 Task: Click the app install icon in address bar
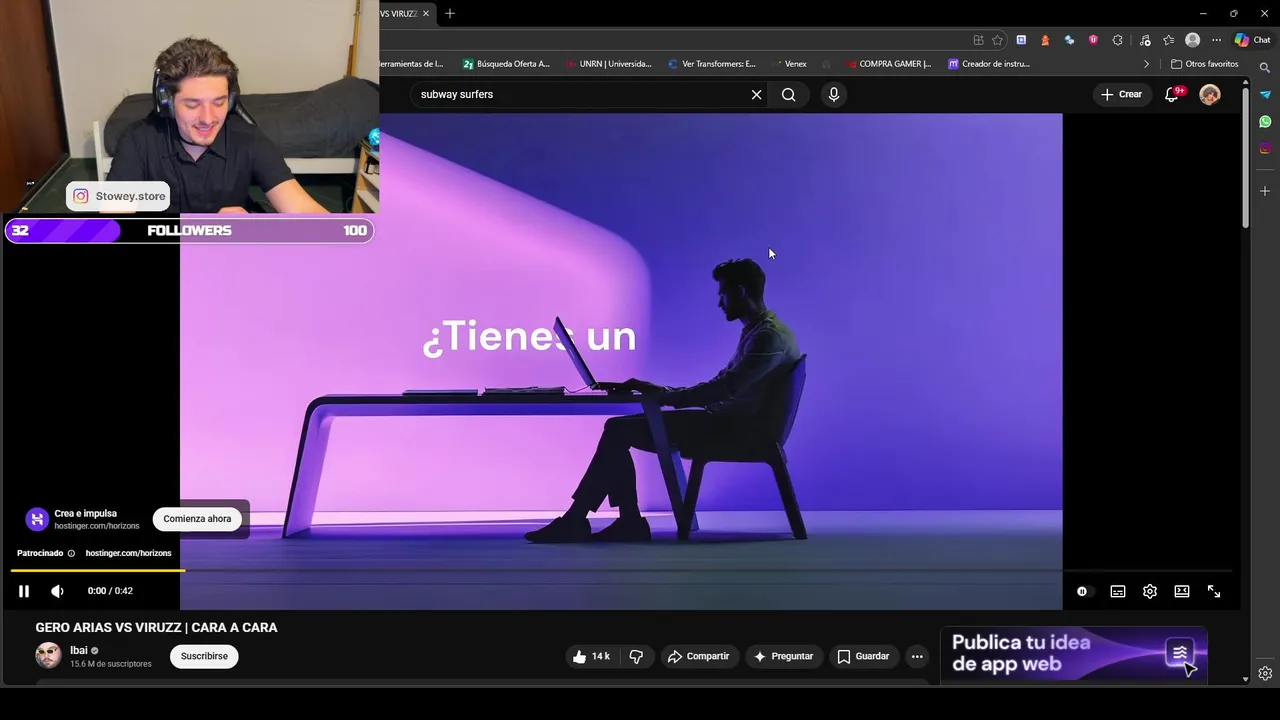pyautogui.click(x=978, y=40)
